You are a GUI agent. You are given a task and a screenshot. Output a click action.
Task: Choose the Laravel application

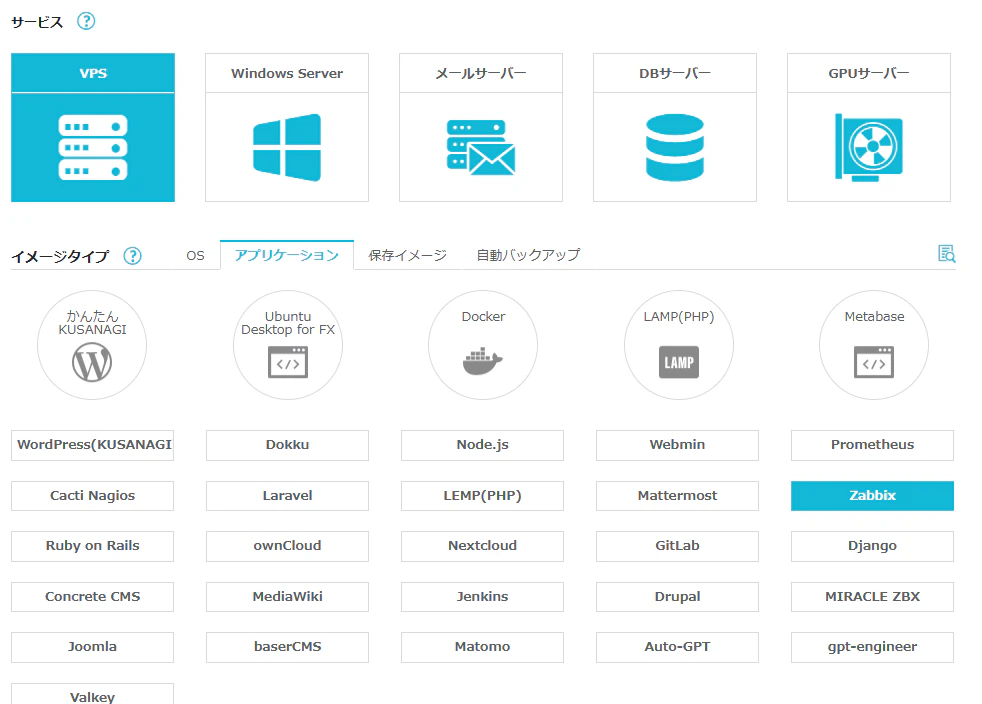pyautogui.click(x=287, y=495)
